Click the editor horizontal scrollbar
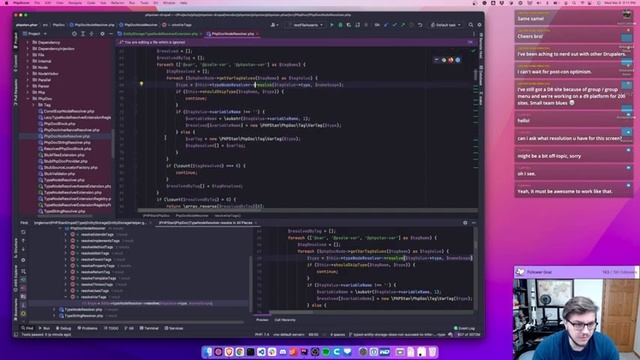The image size is (640, 360). [x=307, y=211]
